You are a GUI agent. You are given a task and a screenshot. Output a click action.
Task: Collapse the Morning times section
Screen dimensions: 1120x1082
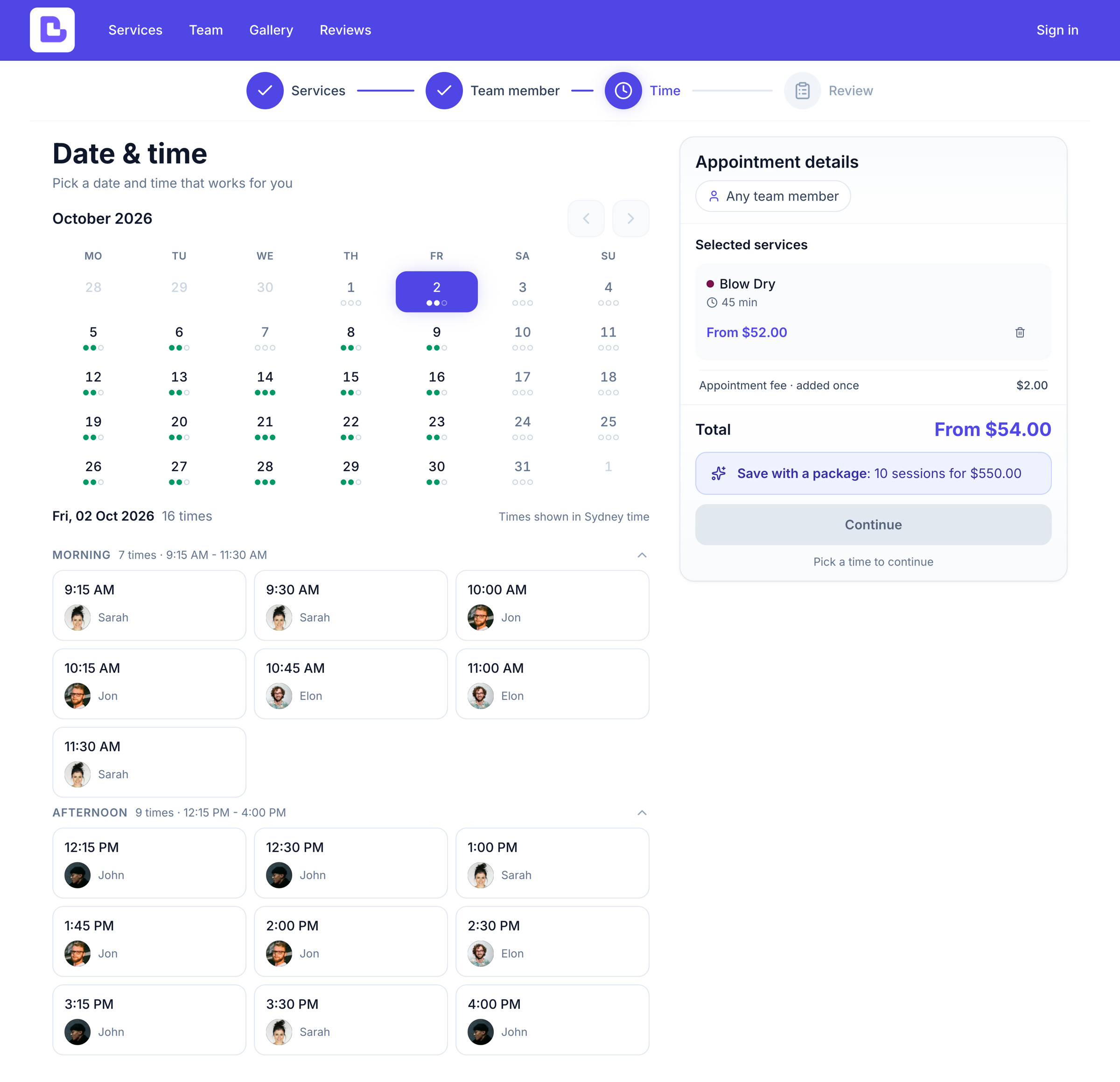click(642, 555)
